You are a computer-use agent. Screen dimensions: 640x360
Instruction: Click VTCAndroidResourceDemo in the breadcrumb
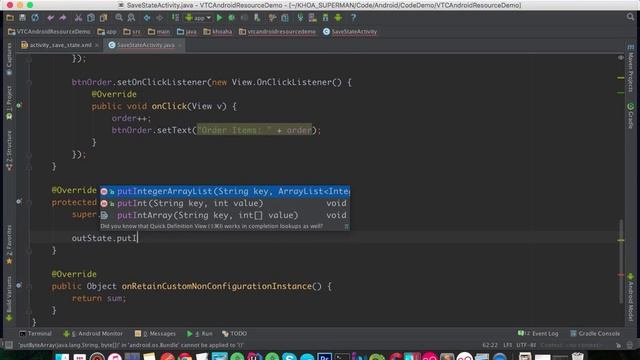coord(49,32)
